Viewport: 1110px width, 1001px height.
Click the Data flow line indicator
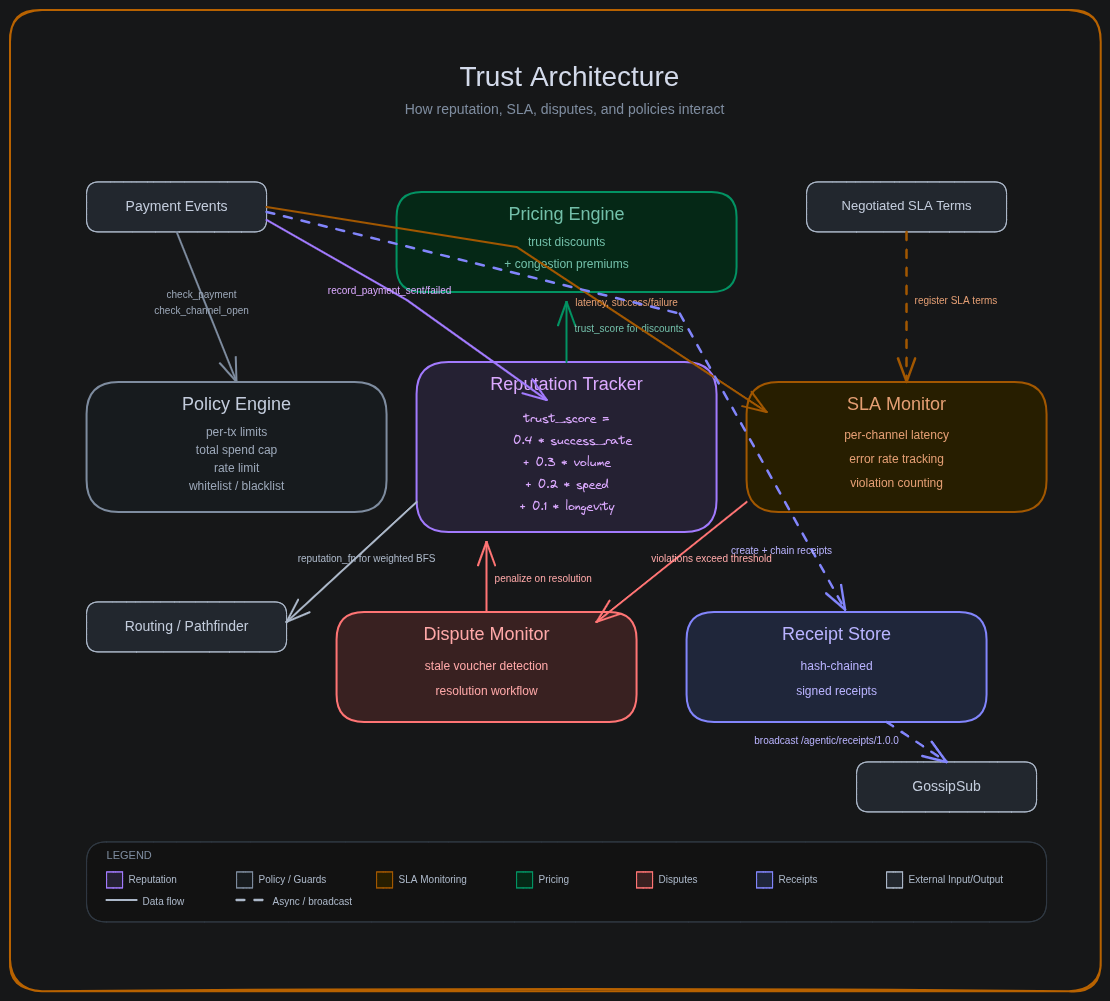coord(122,901)
